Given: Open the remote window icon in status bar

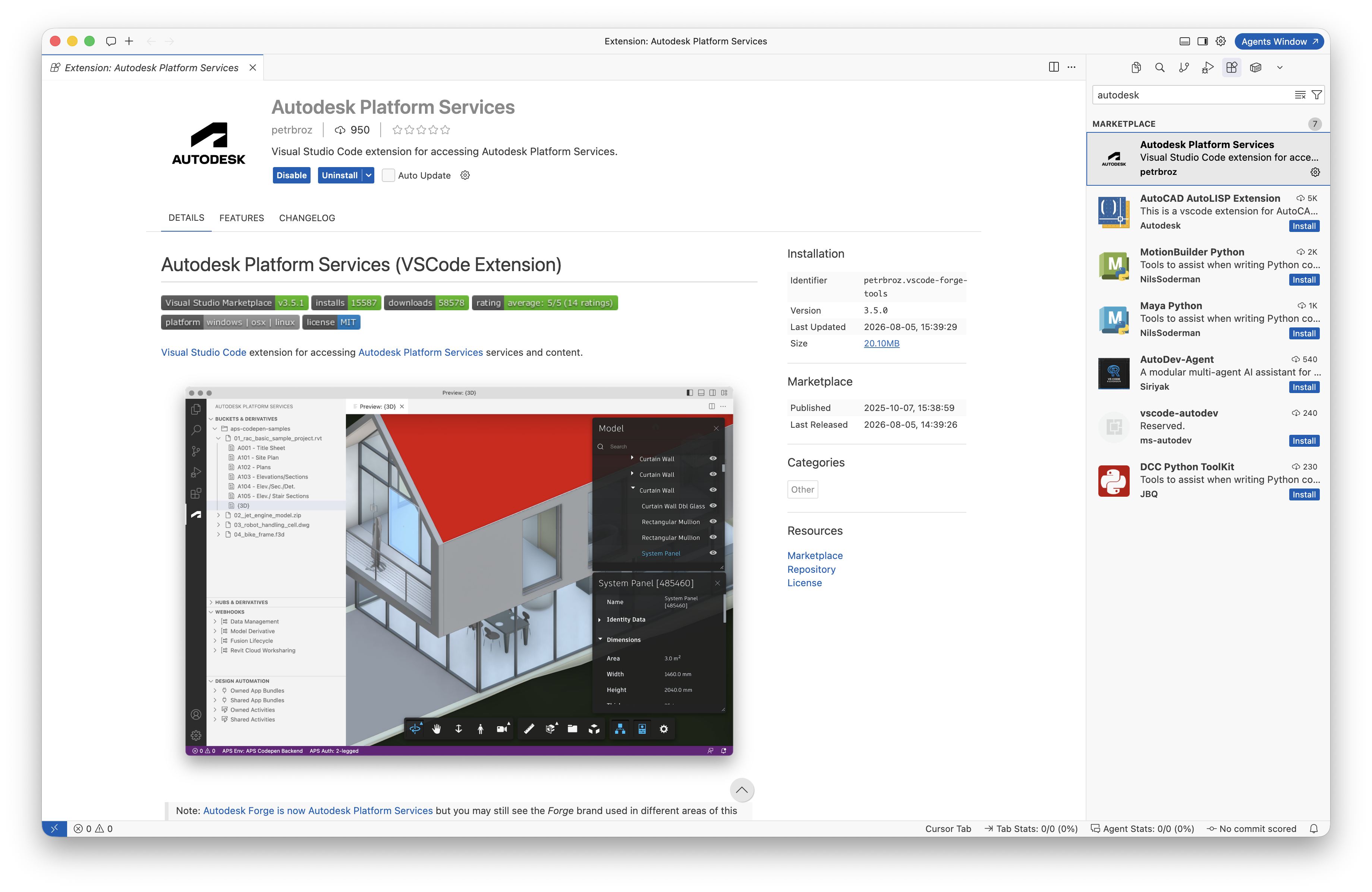Looking at the screenshot, I should pyautogui.click(x=55, y=829).
